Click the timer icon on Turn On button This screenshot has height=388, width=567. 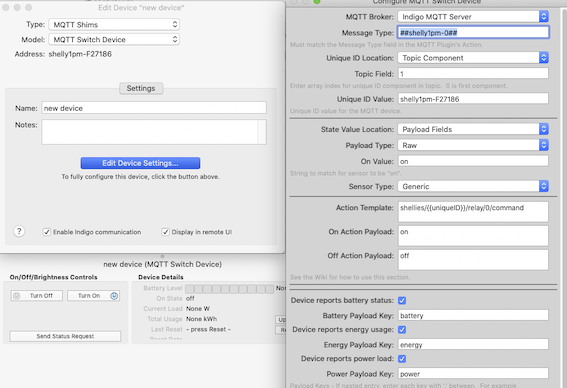(x=114, y=296)
